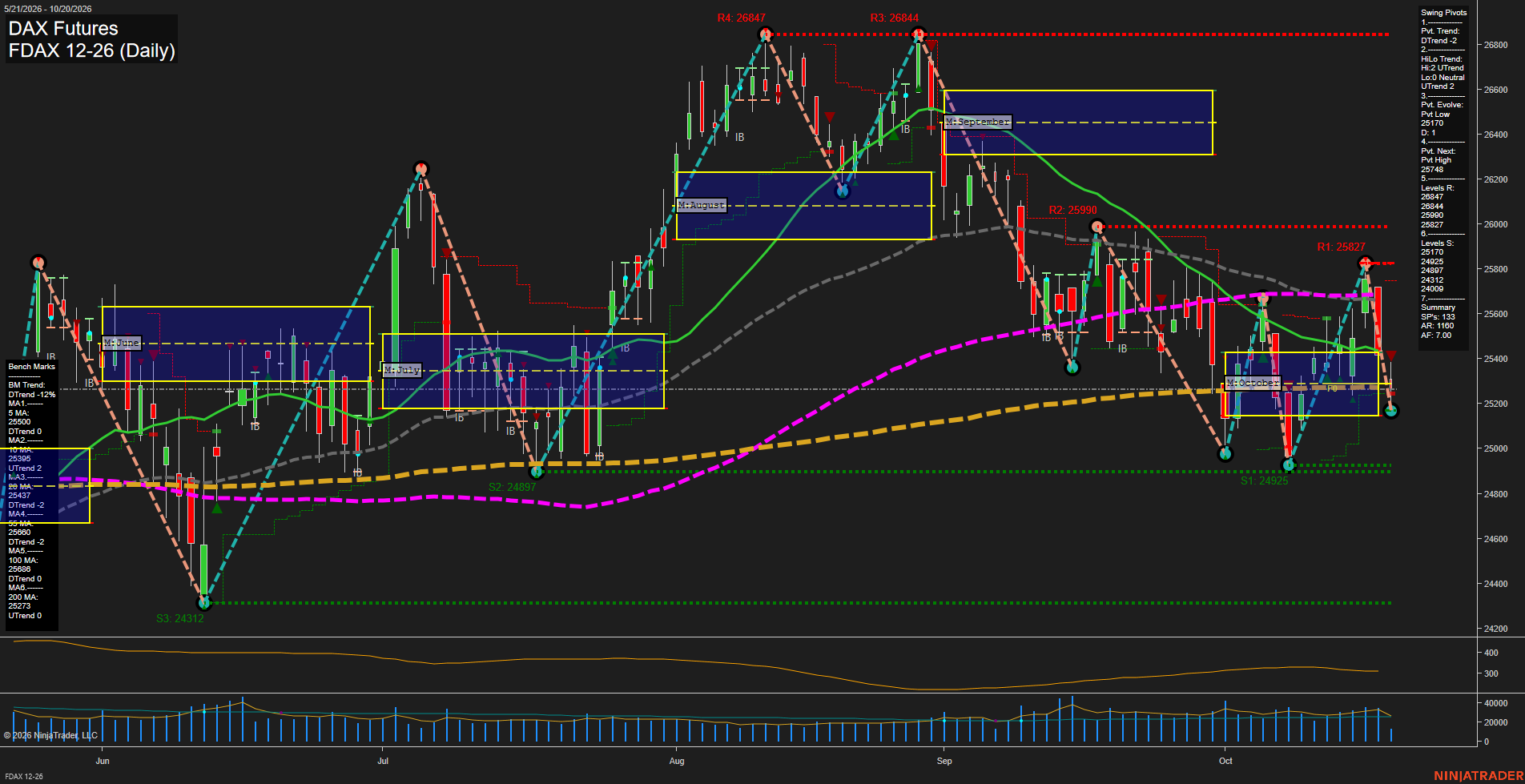The height and width of the screenshot is (784, 1525).
Task: Select the swing high pivot marker below R1
Action: pyautogui.click(x=1366, y=263)
